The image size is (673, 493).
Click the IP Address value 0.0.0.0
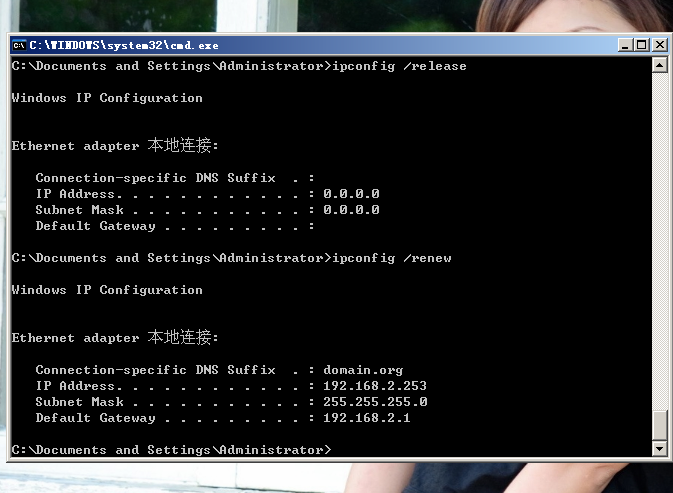pos(351,194)
